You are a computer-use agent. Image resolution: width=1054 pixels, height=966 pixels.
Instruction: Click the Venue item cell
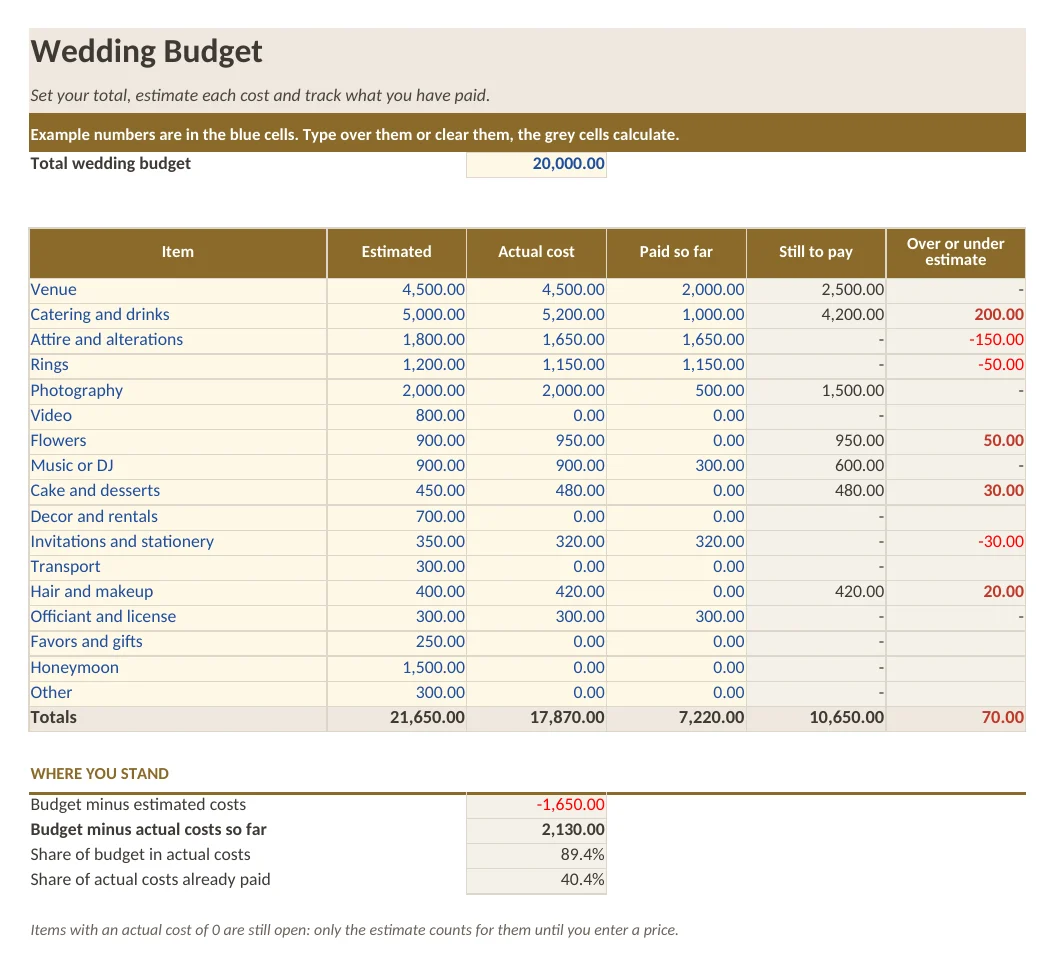177,290
